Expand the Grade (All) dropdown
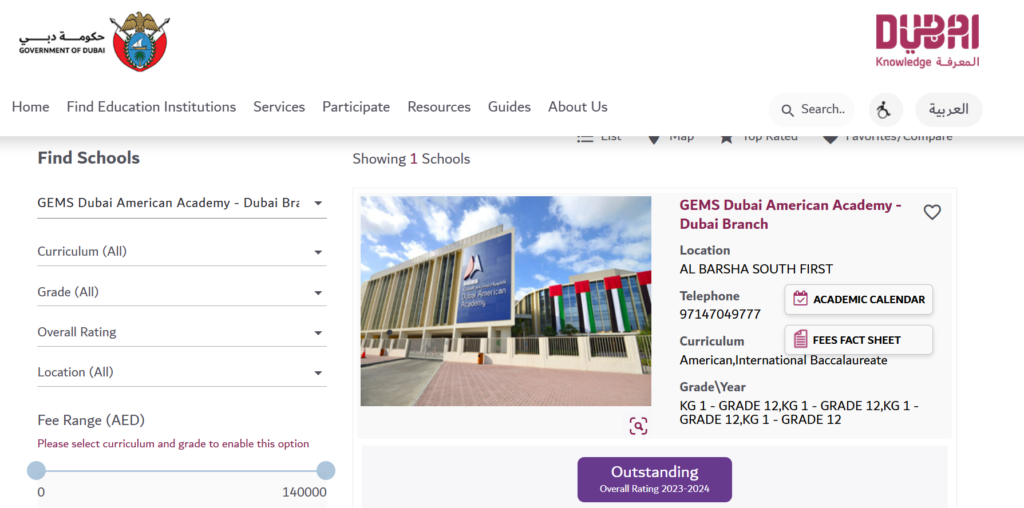 [182, 292]
